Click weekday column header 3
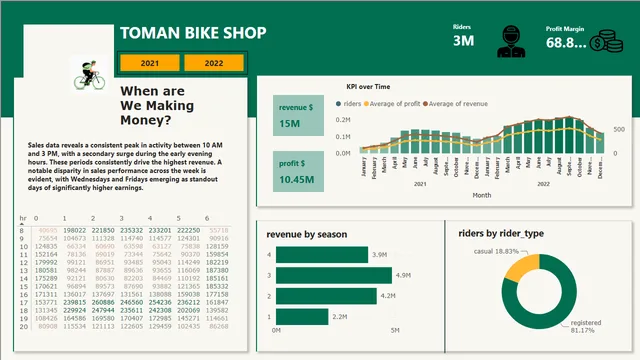The height and width of the screenshot is (360, 640). 122,218
